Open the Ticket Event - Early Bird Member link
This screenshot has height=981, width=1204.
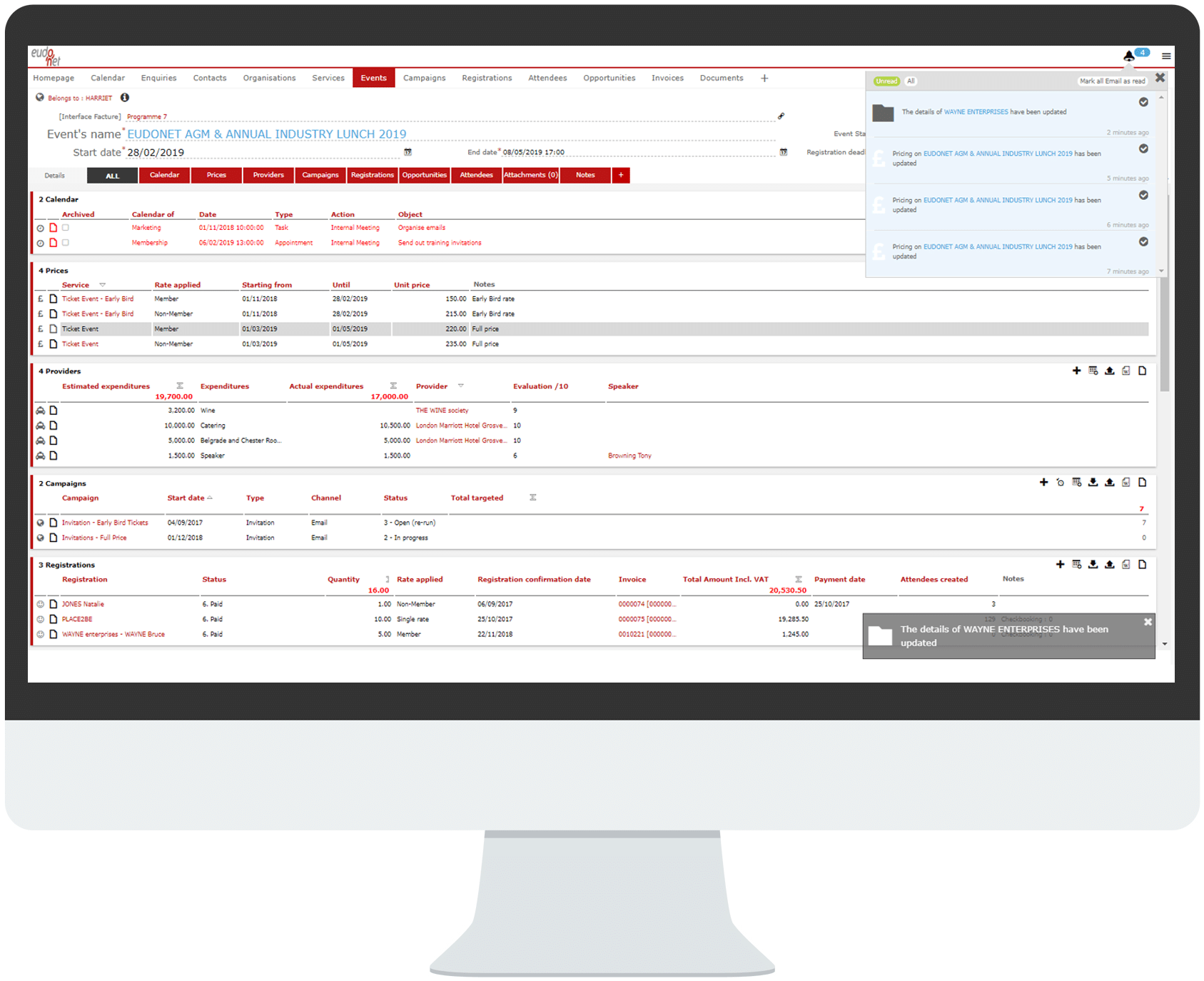point(97,299)
